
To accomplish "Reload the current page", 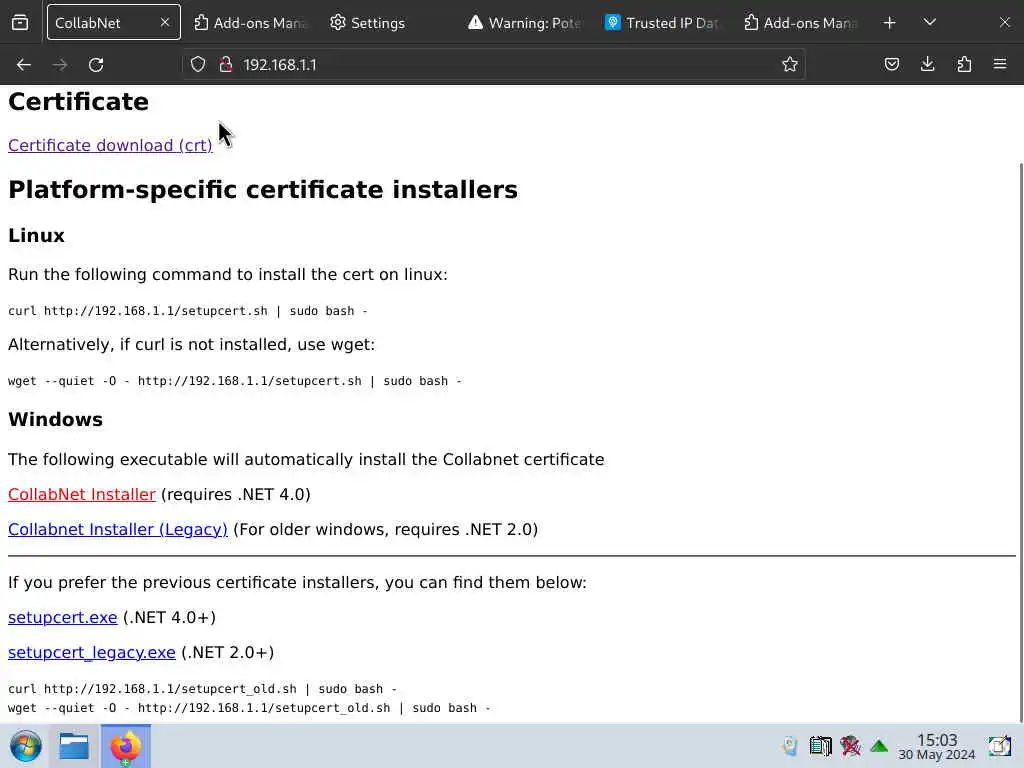I will pyautogui.click(x=96, y=65).
